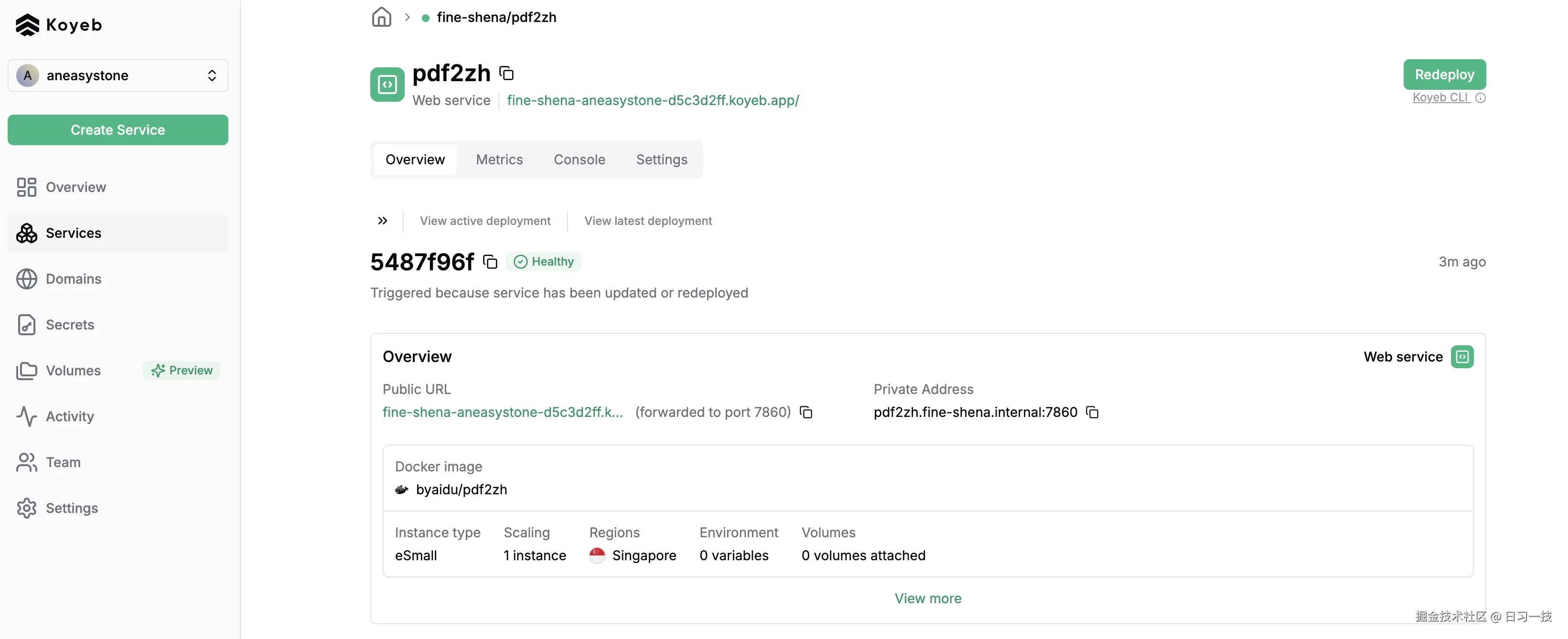Viewport: 1568px width, 639px height.
Task: Click the 1 instance scaling value
Action: point(535,555)
